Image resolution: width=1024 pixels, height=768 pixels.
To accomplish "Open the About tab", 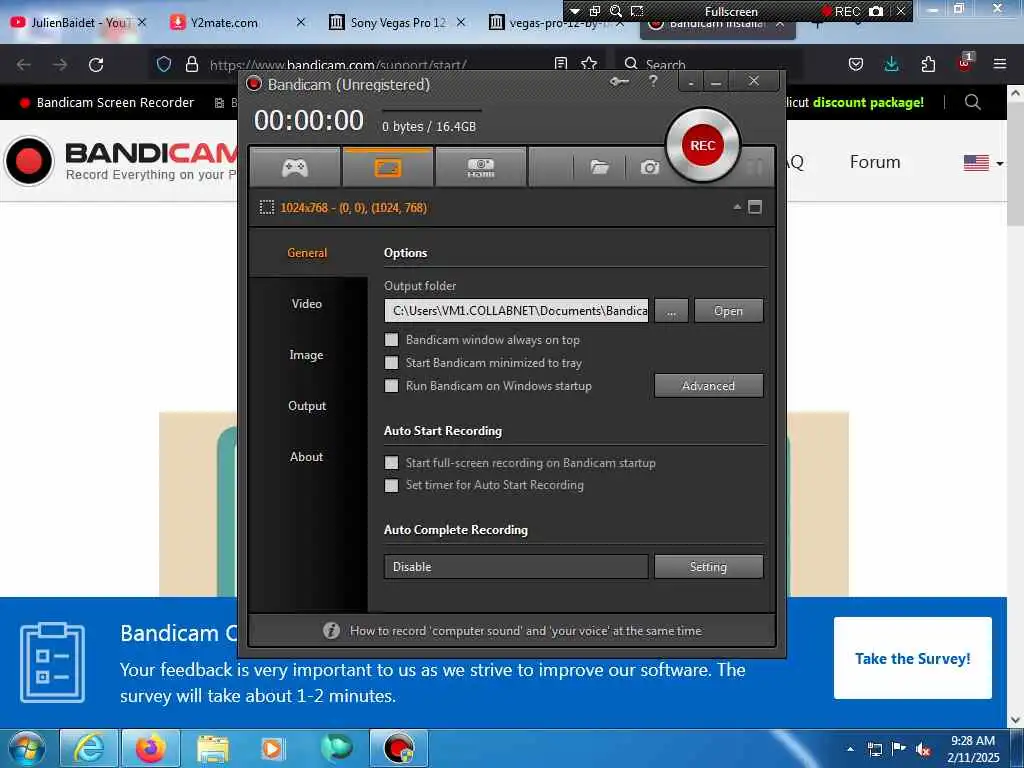I will click(307, 456).
